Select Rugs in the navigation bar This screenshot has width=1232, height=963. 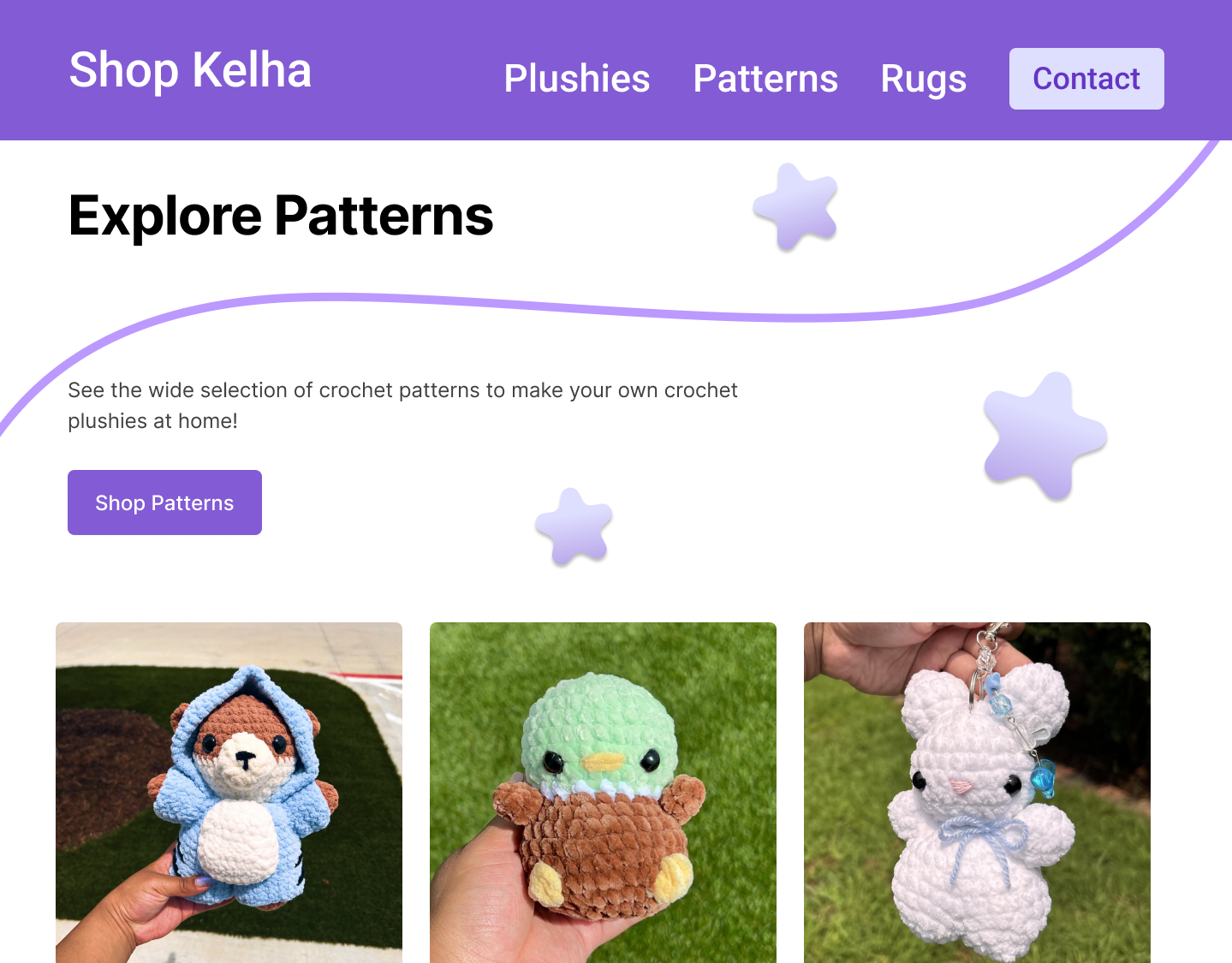pyautogui.click(x=923, y=79)
